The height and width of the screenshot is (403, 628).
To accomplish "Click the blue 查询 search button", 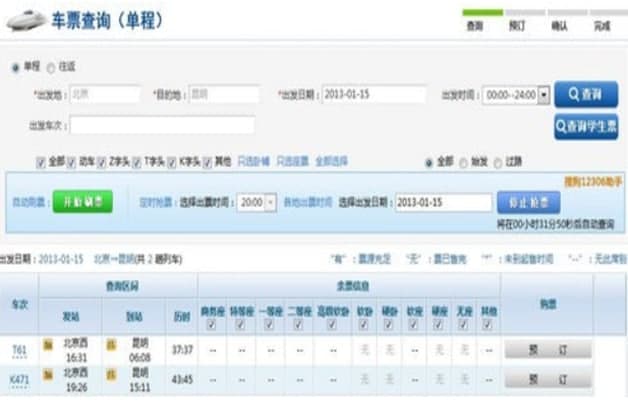I will [586, 94].
